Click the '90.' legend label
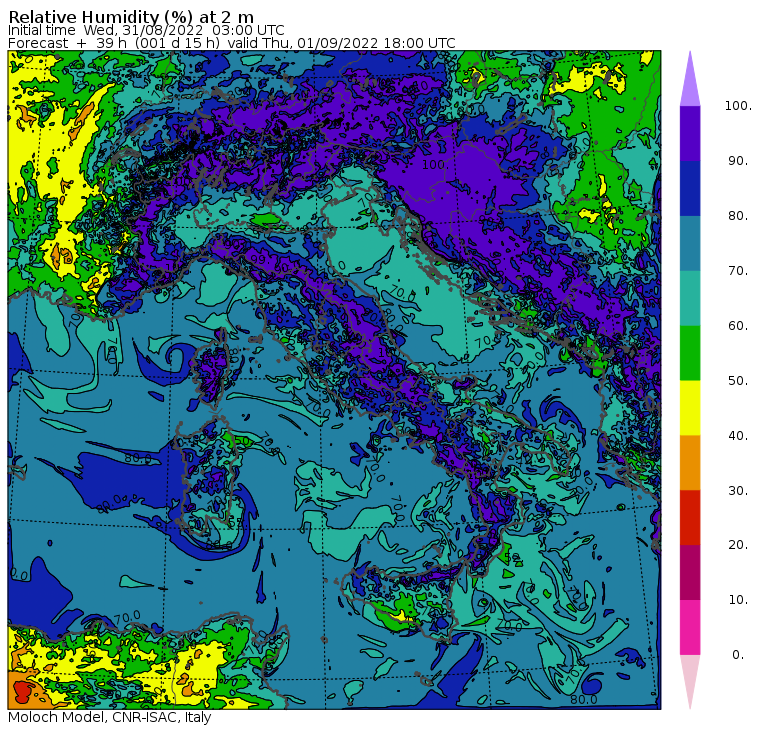 (738, 160)
